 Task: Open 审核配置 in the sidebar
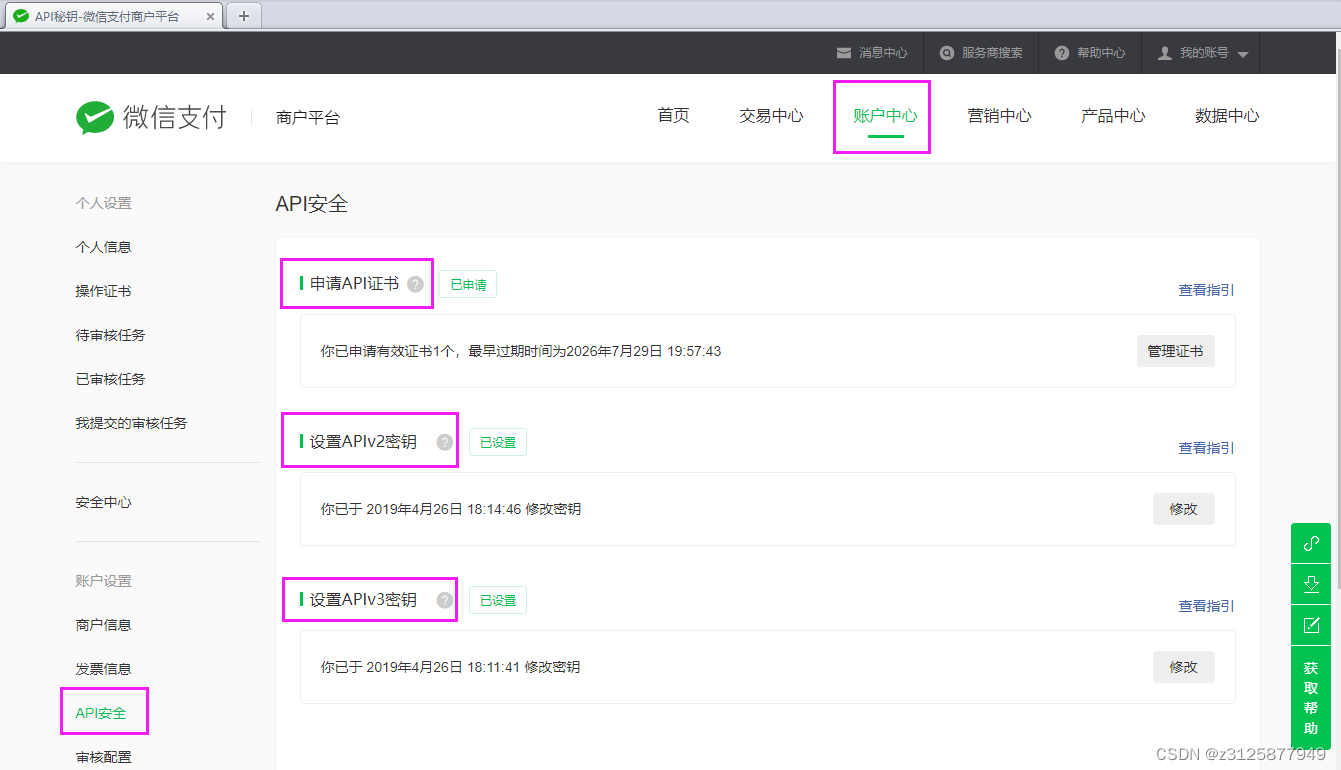103,757
